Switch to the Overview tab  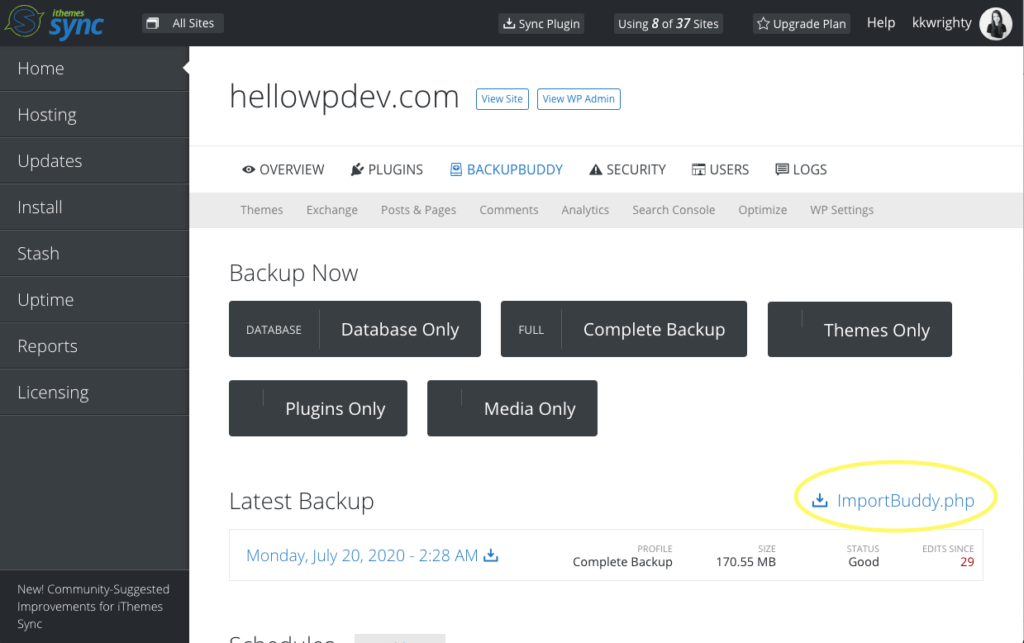click(x=283, y=170)
